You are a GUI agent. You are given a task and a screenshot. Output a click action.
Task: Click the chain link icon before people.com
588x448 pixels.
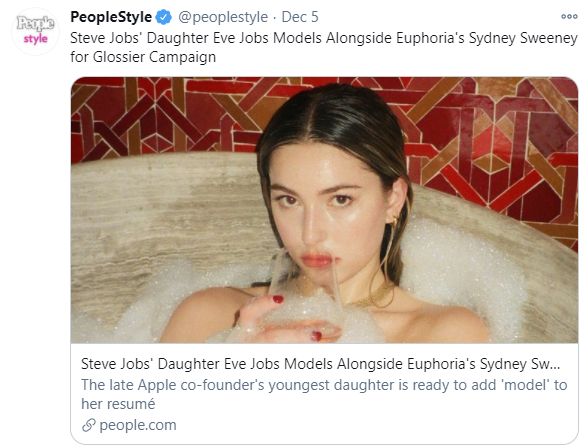tap(88, 425)
